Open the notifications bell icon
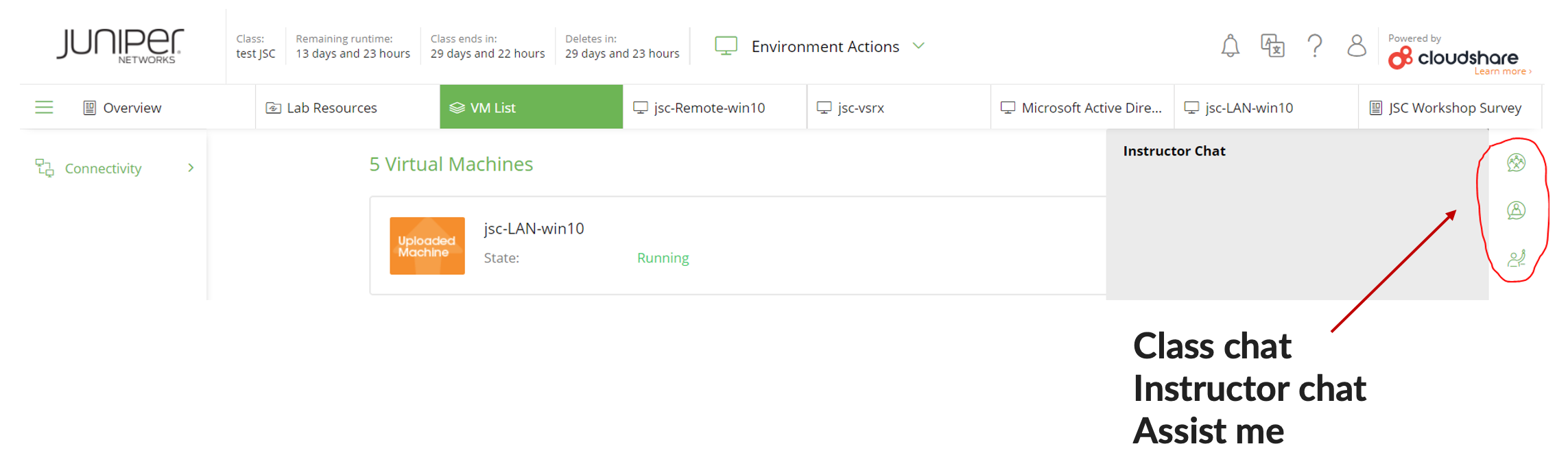The width and height of the screenshot is (1568, 466). tap(1230, 46)
